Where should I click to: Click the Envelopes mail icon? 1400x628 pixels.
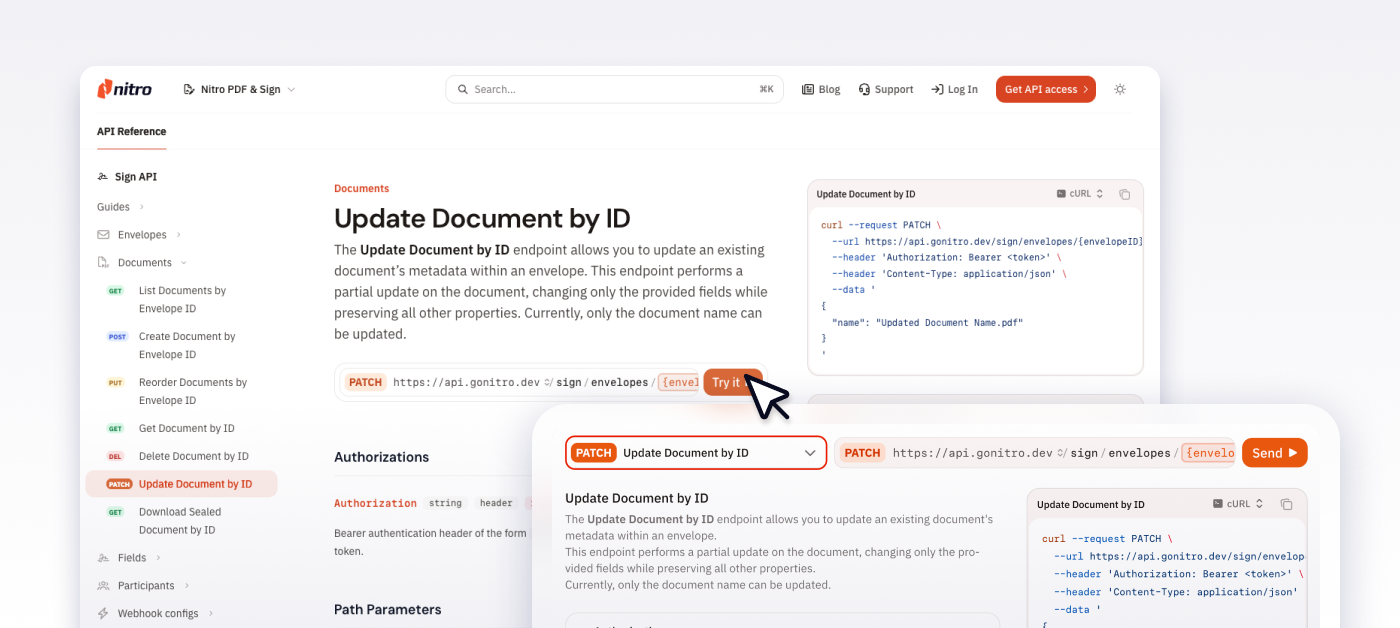tap(103, 235)
